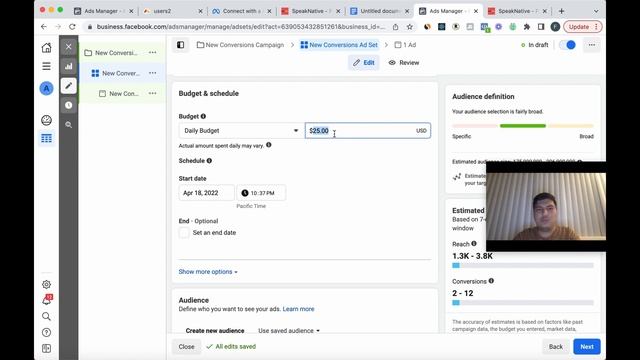Screen dimensions: 640x360
Task: Check the Set an end date checkbox
Action: 184,233
